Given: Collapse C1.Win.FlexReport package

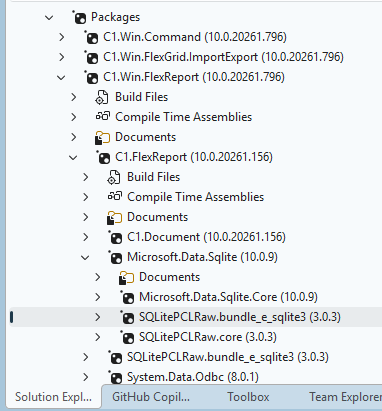Looking at the screenshot, I should [x=61, y=77].
